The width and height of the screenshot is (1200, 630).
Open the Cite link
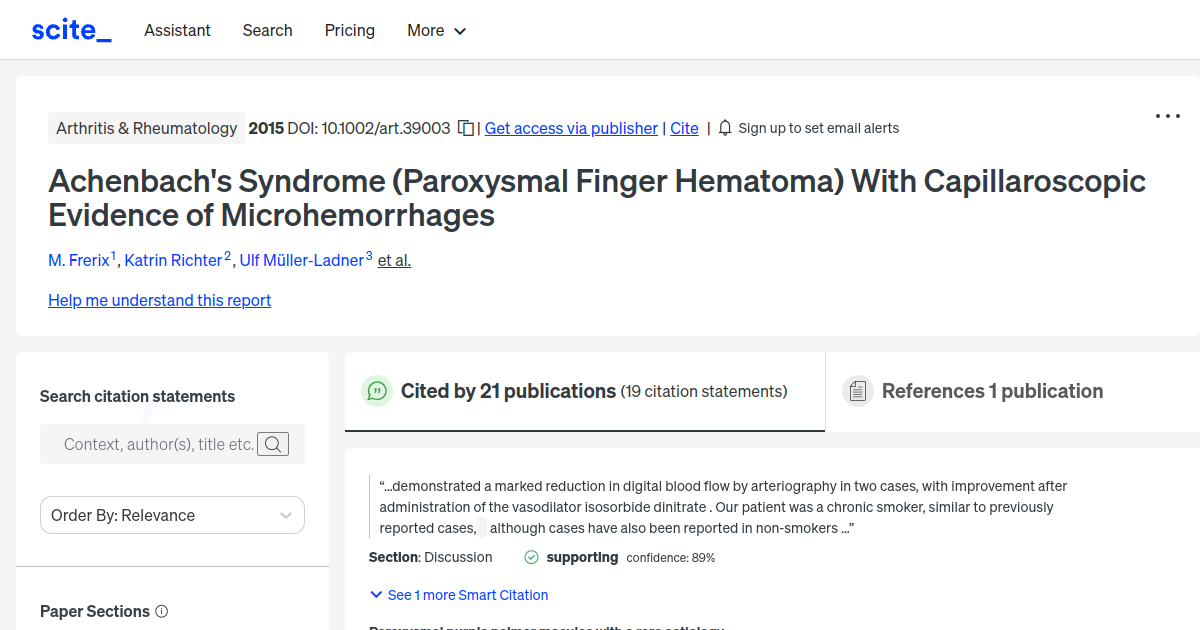click(x=684, y=128)
